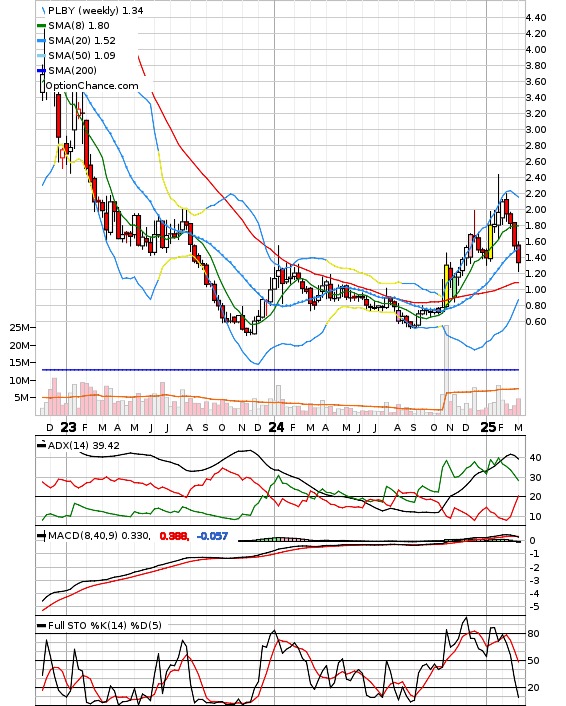Click the ADX 40 level axis label

(535, 458)
